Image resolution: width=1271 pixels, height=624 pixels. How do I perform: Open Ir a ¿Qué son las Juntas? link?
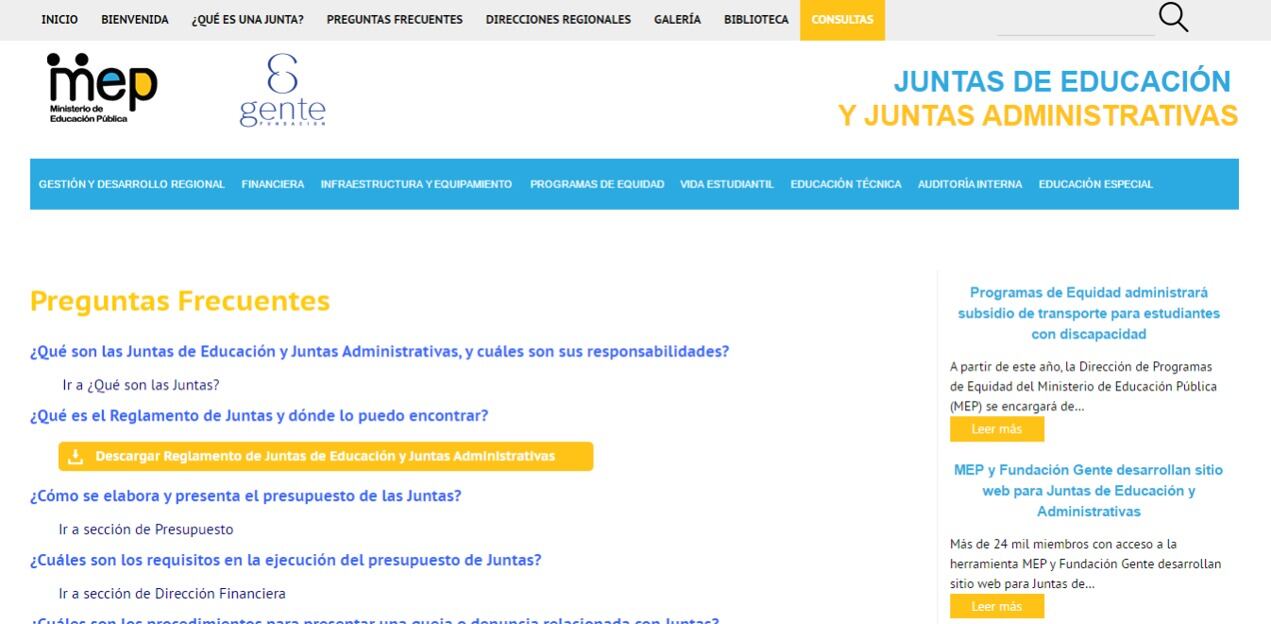coord(140,384)
